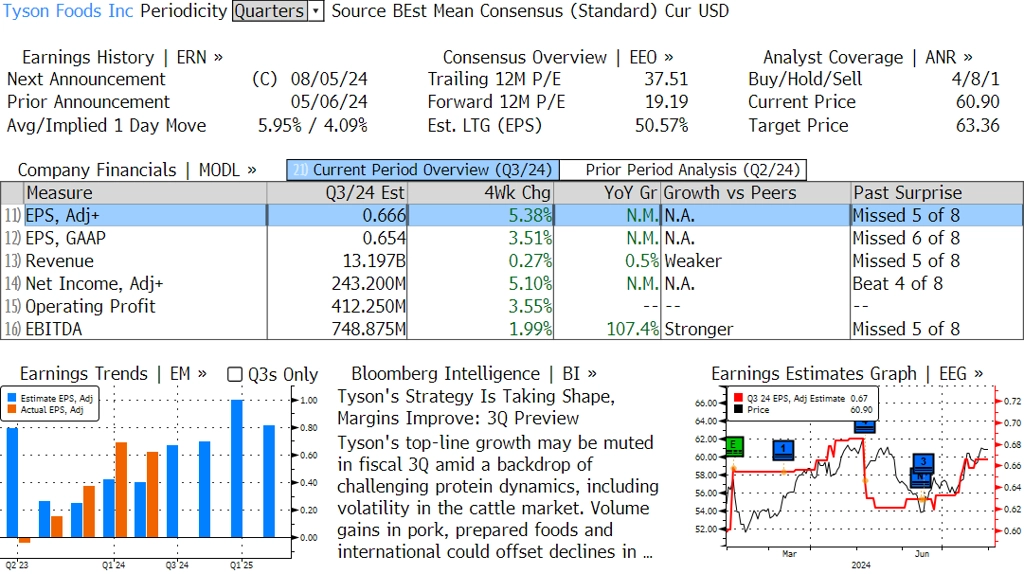Screen dimensions: 1024x574
Task: Click the orange Actual EPS legend swatch
Action: pyautogui.click(x=12, y=409)
